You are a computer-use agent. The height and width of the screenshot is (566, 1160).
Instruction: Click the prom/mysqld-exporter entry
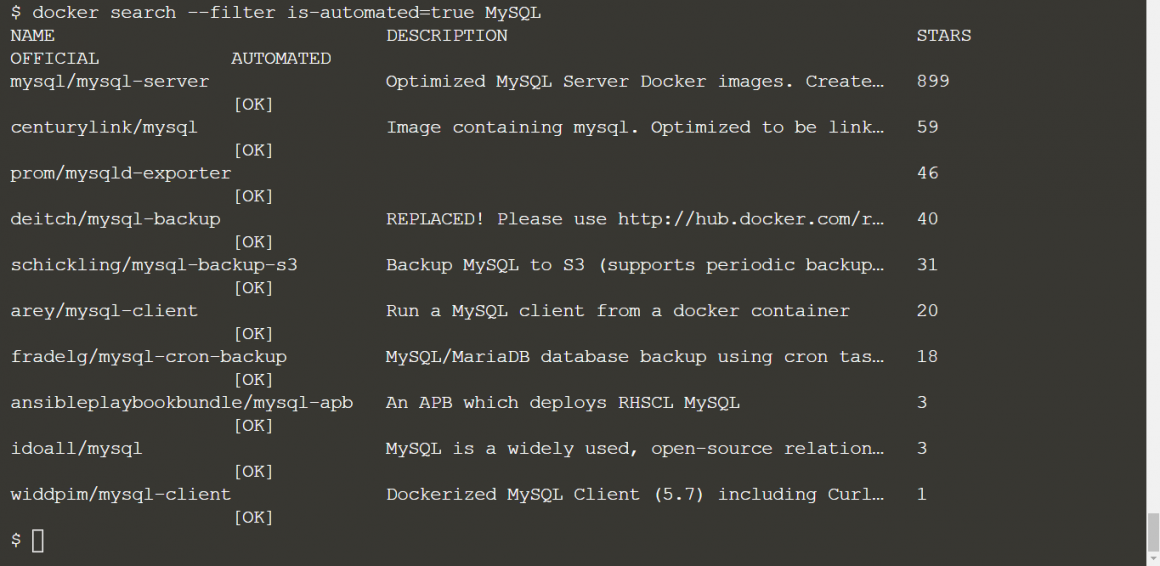121,173
